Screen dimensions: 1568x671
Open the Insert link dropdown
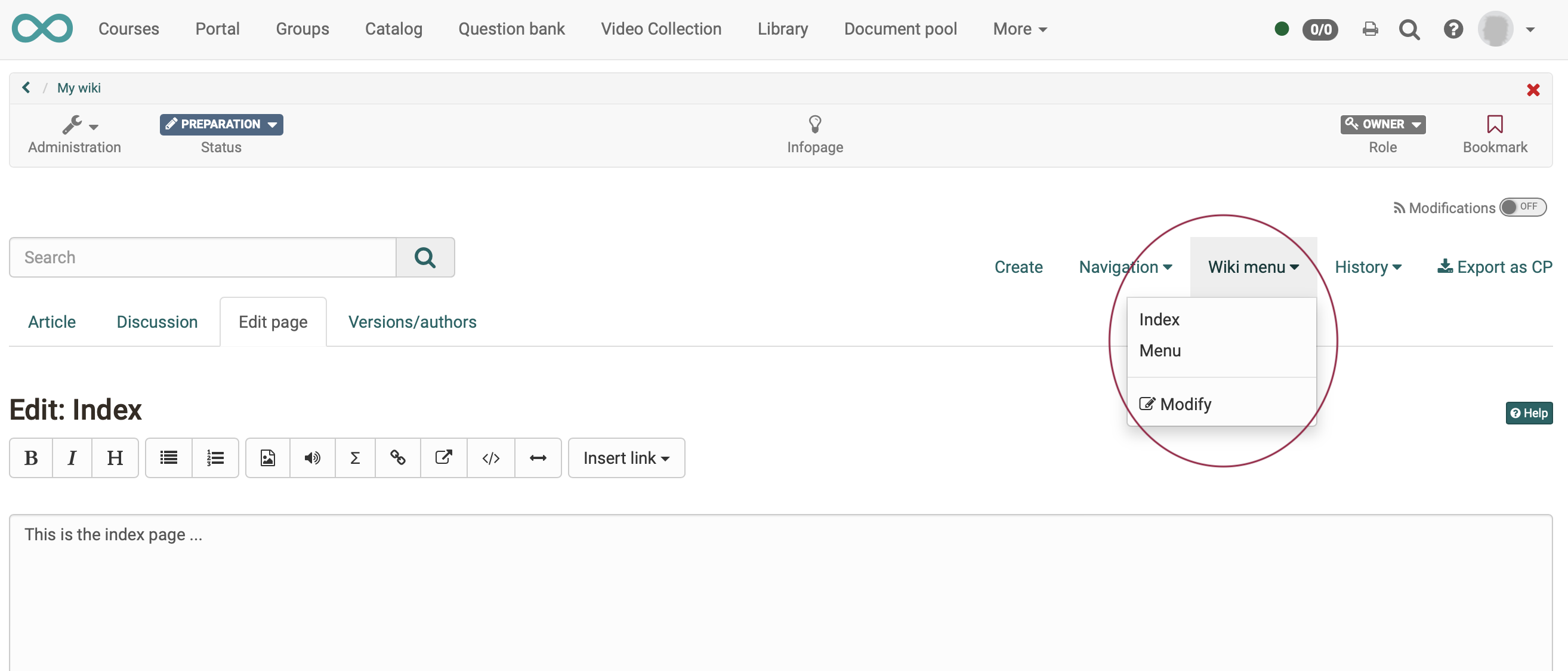click(x=626, y=458)
